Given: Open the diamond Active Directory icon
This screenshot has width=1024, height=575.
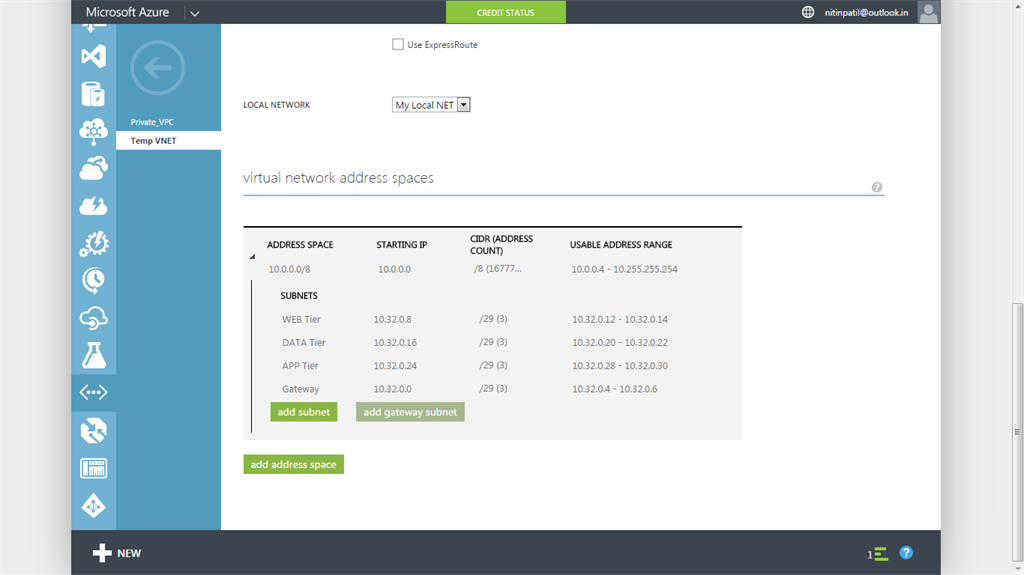Looking at the screenshot, I should [x=93, y=506].
